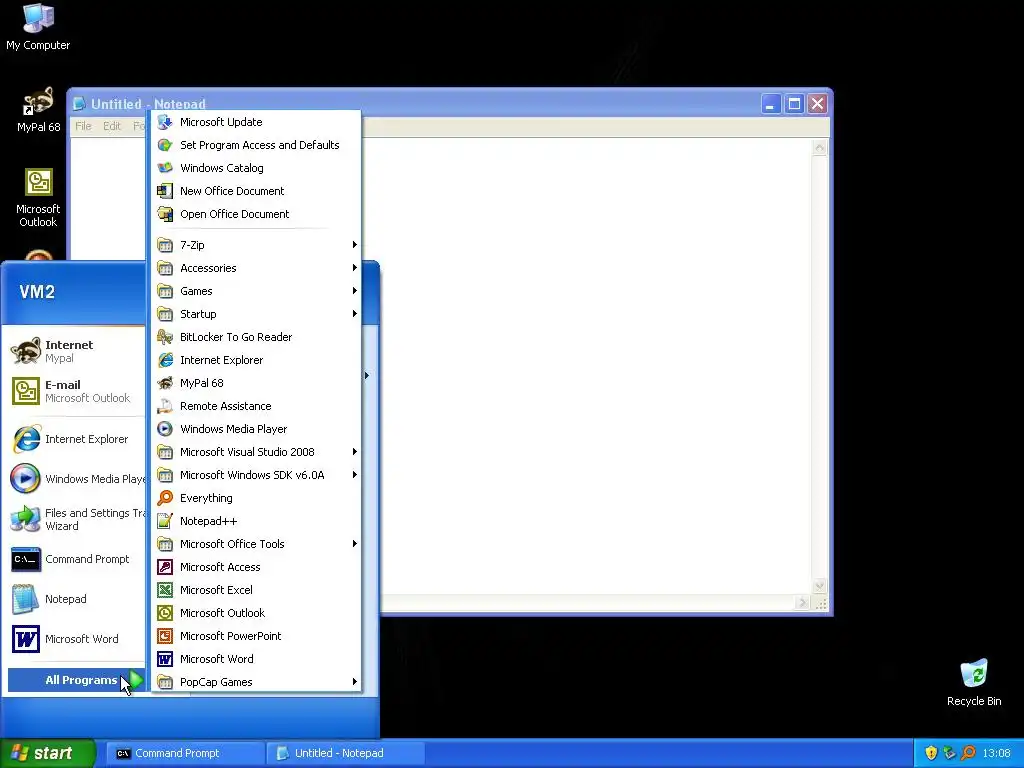1024x768 pixels.
Task: Open Microsoft Excel
Action: (256, 590)
